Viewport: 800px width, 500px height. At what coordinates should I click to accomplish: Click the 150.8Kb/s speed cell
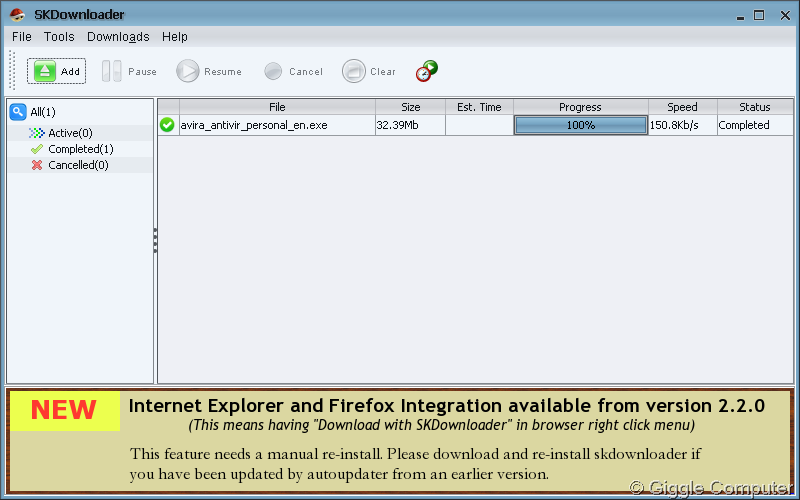[683, 125]
